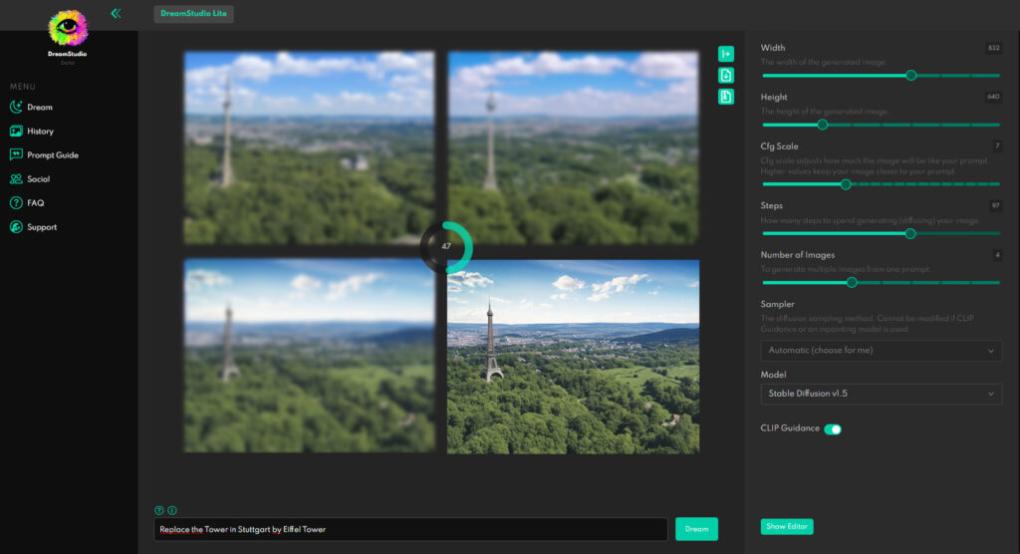The image size is (1020, 554).
Task: Open the Sampler dropdown
Action: (x=881, y=351)
